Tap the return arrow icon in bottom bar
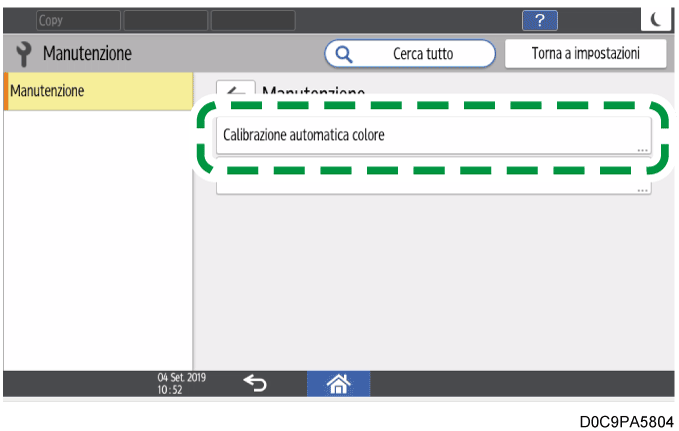This screenshot has height=431, width=679. [255, 383]
